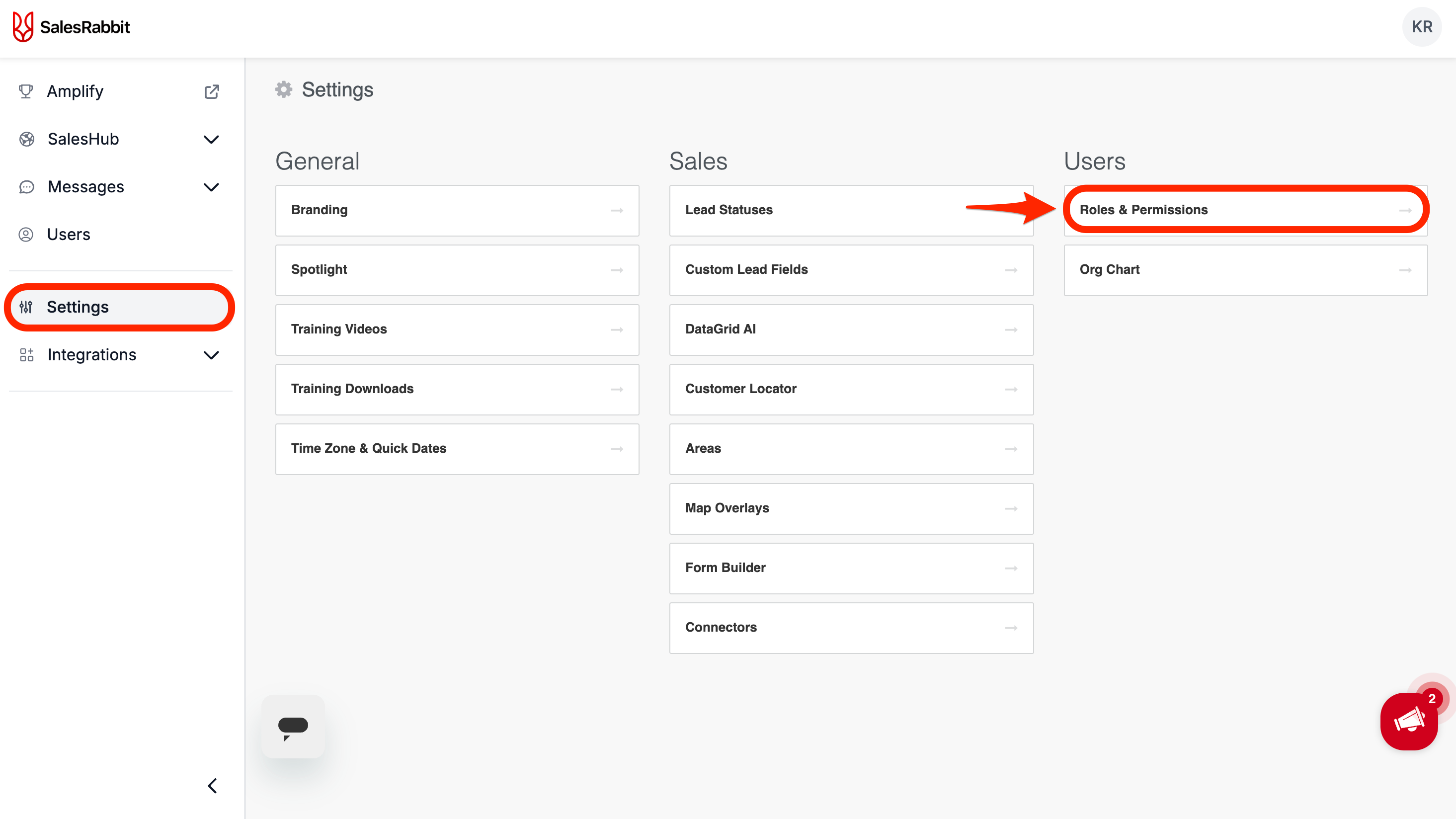This screenshot has height=819, width=1456.
Task: Click the arrow on the Connectors card
Action: 1011,627
